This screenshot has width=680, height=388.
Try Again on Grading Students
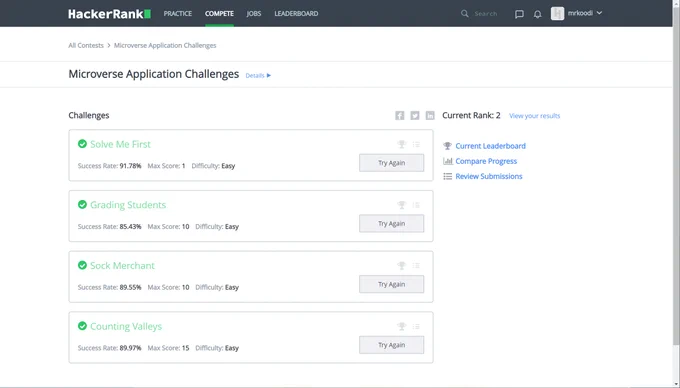point(392,224)
